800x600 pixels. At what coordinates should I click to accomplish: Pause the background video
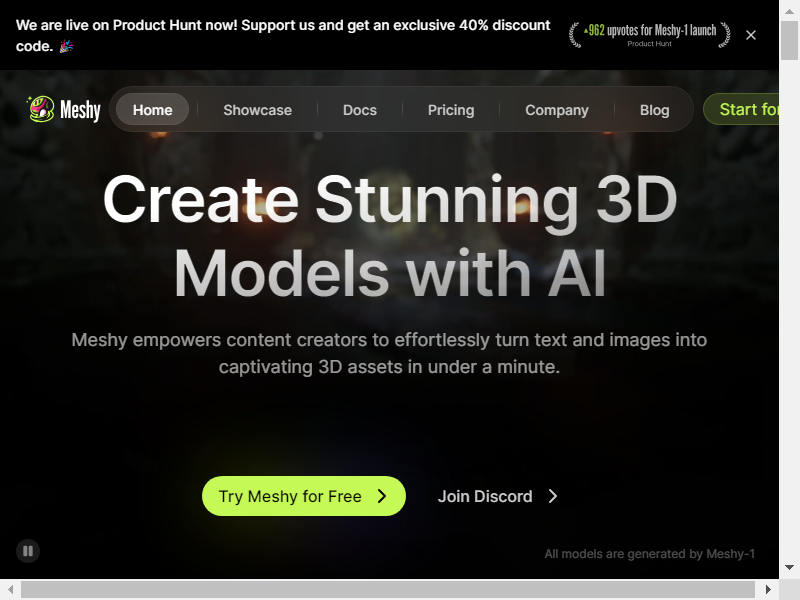pos(28,551)
